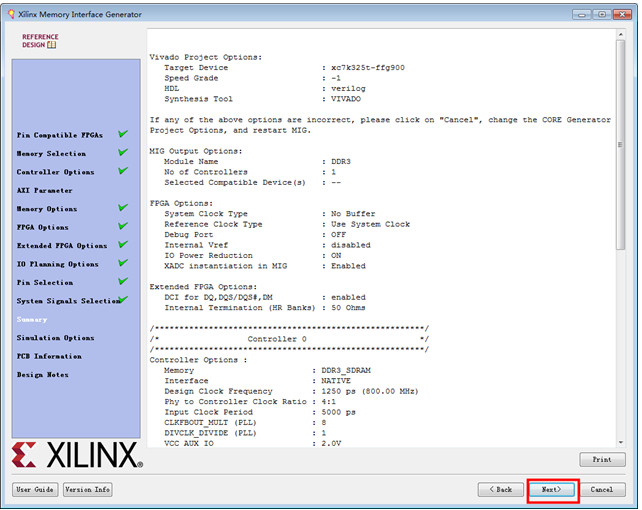Click the VCC_AUX_IO value 2.0V

331,443
